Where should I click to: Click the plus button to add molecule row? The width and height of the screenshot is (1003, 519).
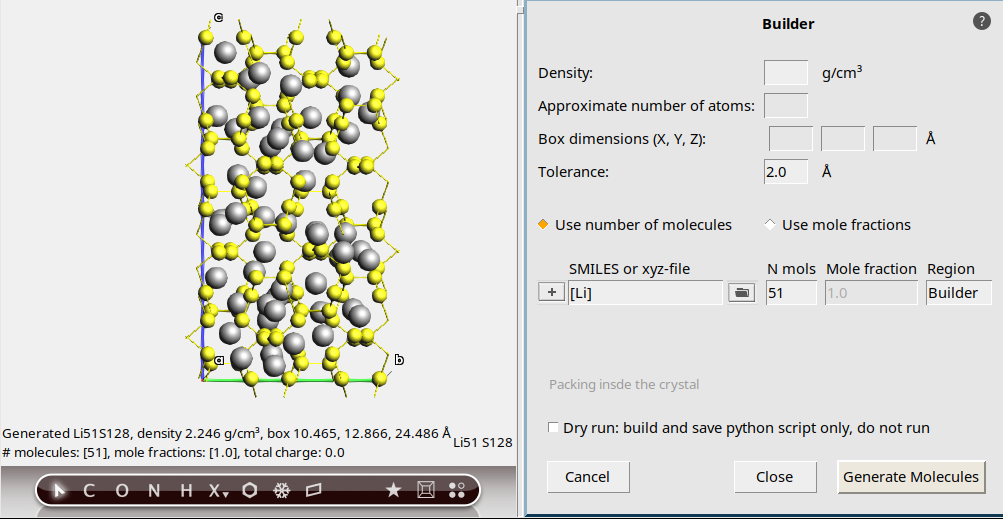coord(551,293)
